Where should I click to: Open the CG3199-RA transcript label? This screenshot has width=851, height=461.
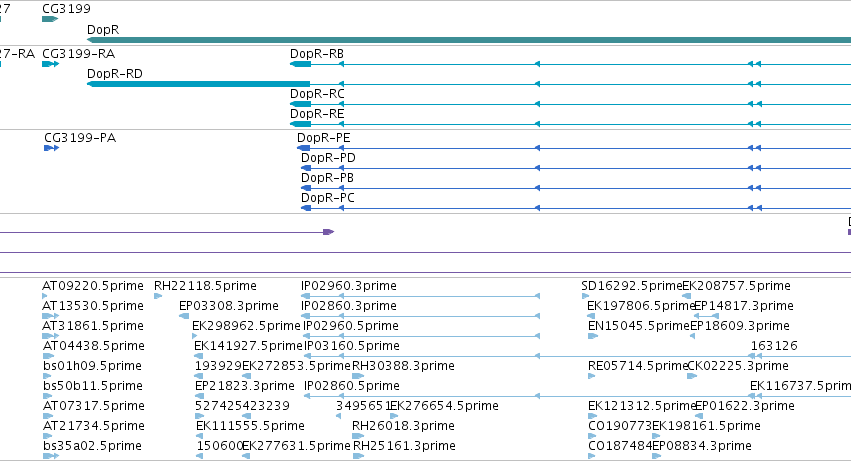79,54
